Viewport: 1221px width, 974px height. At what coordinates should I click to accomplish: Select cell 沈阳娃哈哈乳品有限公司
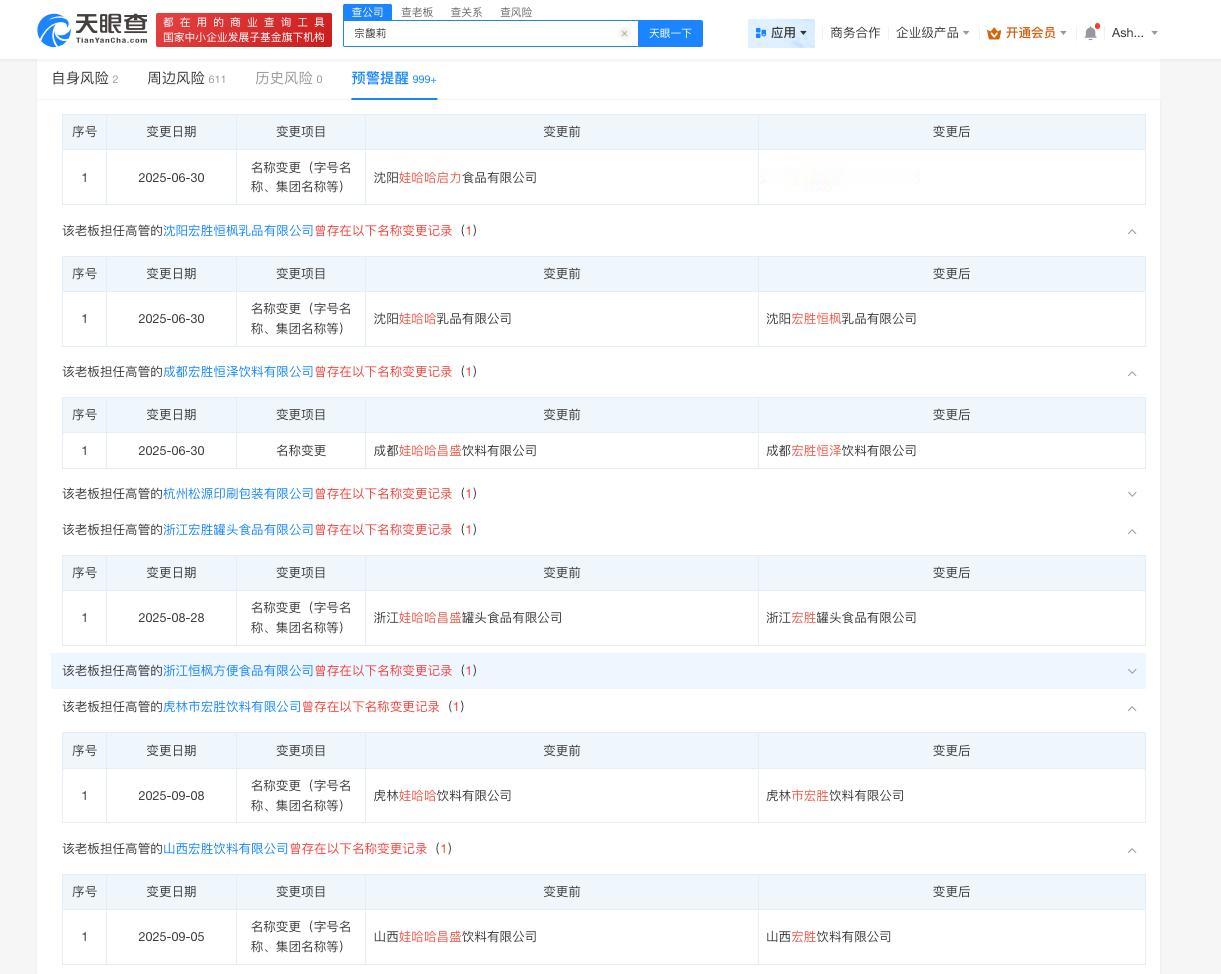coord(561,319)
